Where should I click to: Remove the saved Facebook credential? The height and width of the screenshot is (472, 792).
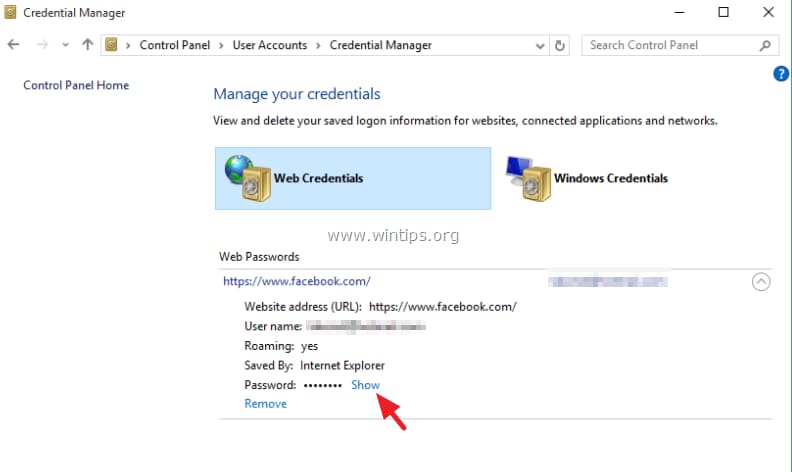point(266,404)
